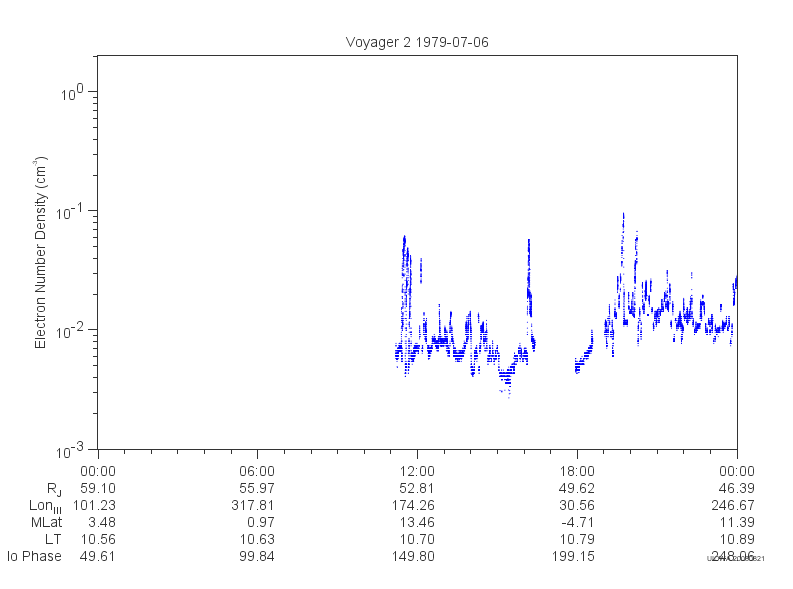
Task: Click the 'Io Phase' row label
Action: pos(34,556)
